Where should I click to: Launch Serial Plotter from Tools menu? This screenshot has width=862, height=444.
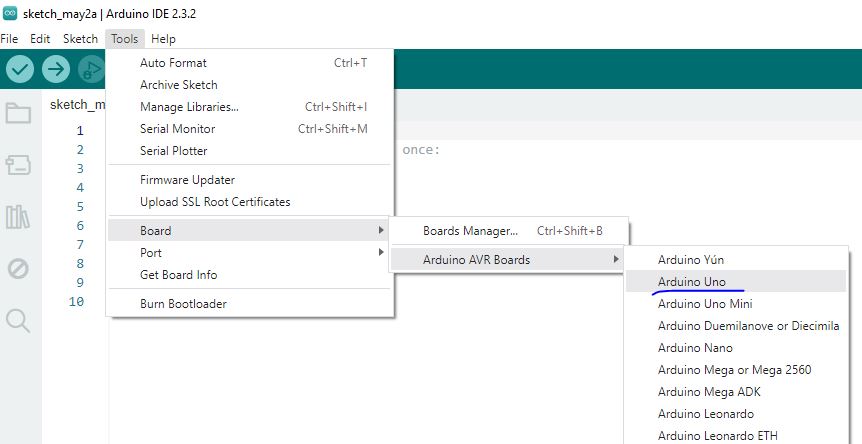point(250,151)
